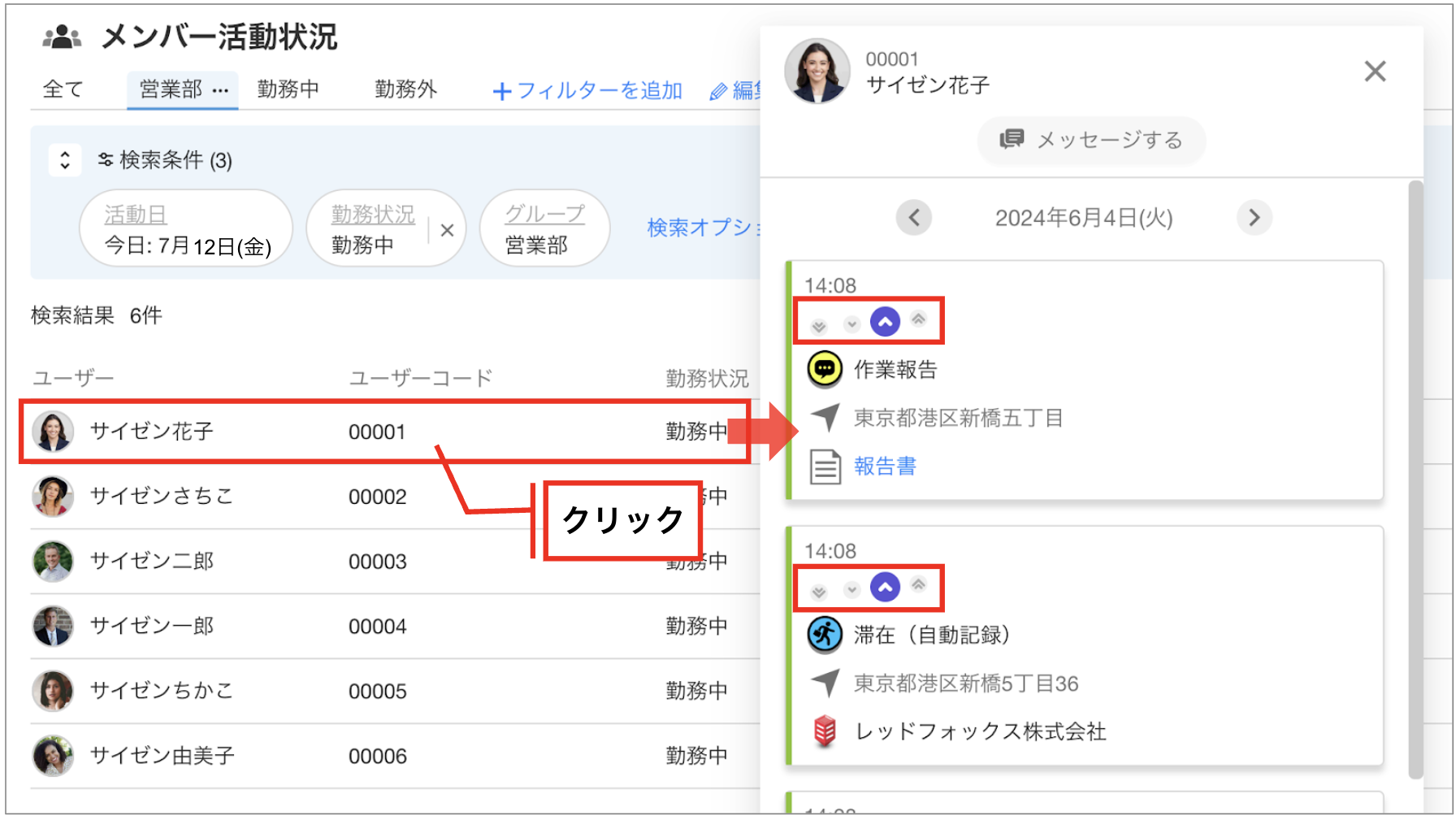The width and height of the screenshot is (1456, 816).
Task: Click user code 00003
Action: pyautogui.click(x=378, y=562)
